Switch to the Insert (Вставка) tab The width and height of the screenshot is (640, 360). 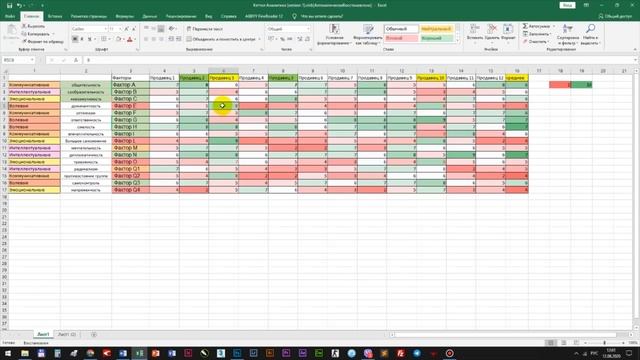pos(55,16)
